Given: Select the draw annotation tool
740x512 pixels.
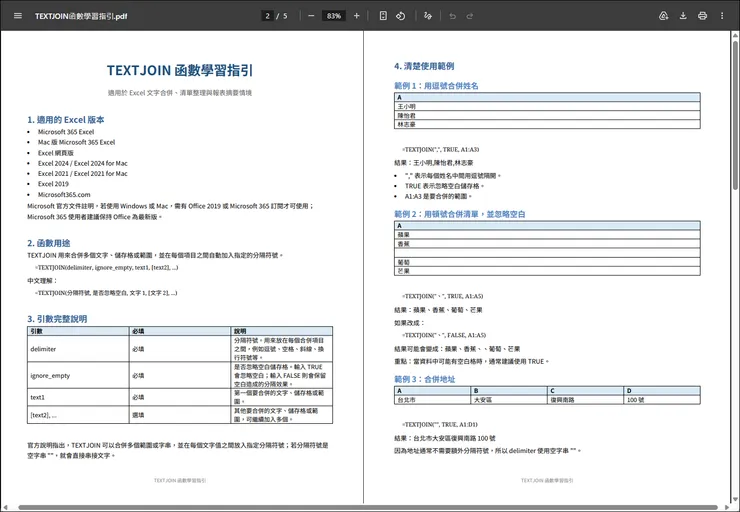Looking at the screenshot, I should click(428, 16).
